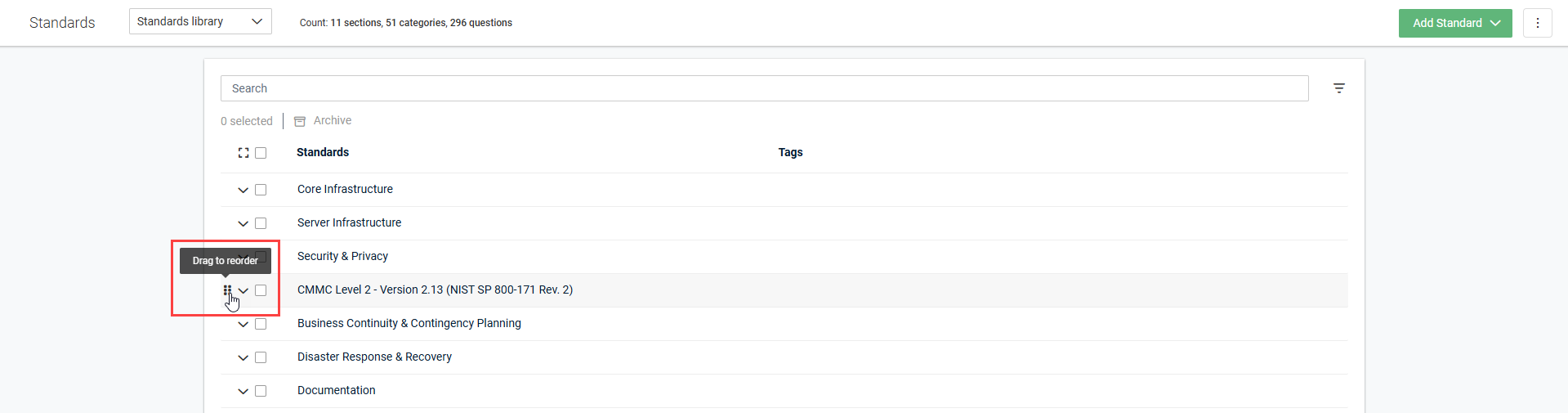The image size is (1568, 413).
Task: Open the Standards library dropdown
Action: point(200,22)
